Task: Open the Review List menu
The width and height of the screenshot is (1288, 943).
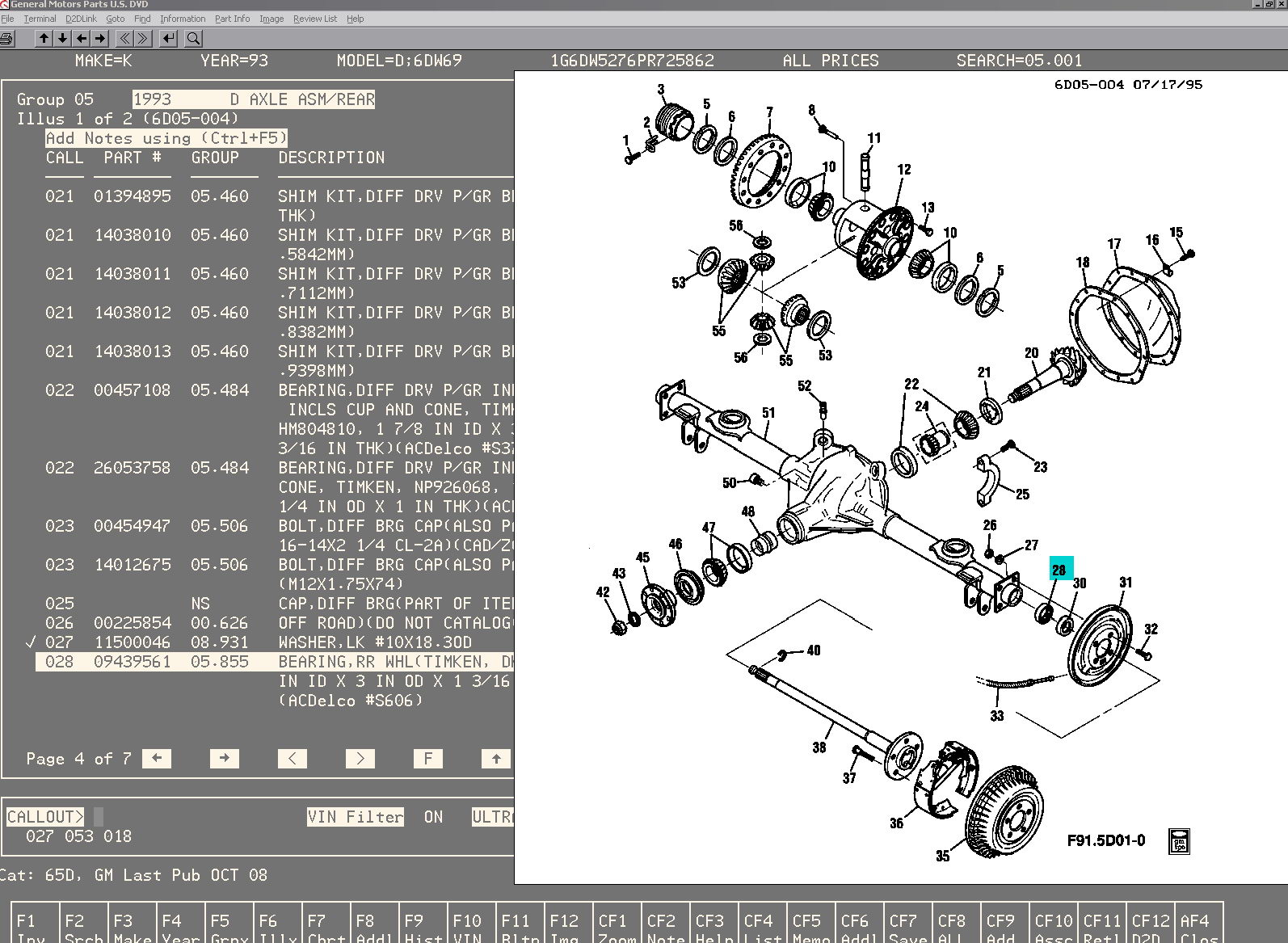Action: point(315,19)
